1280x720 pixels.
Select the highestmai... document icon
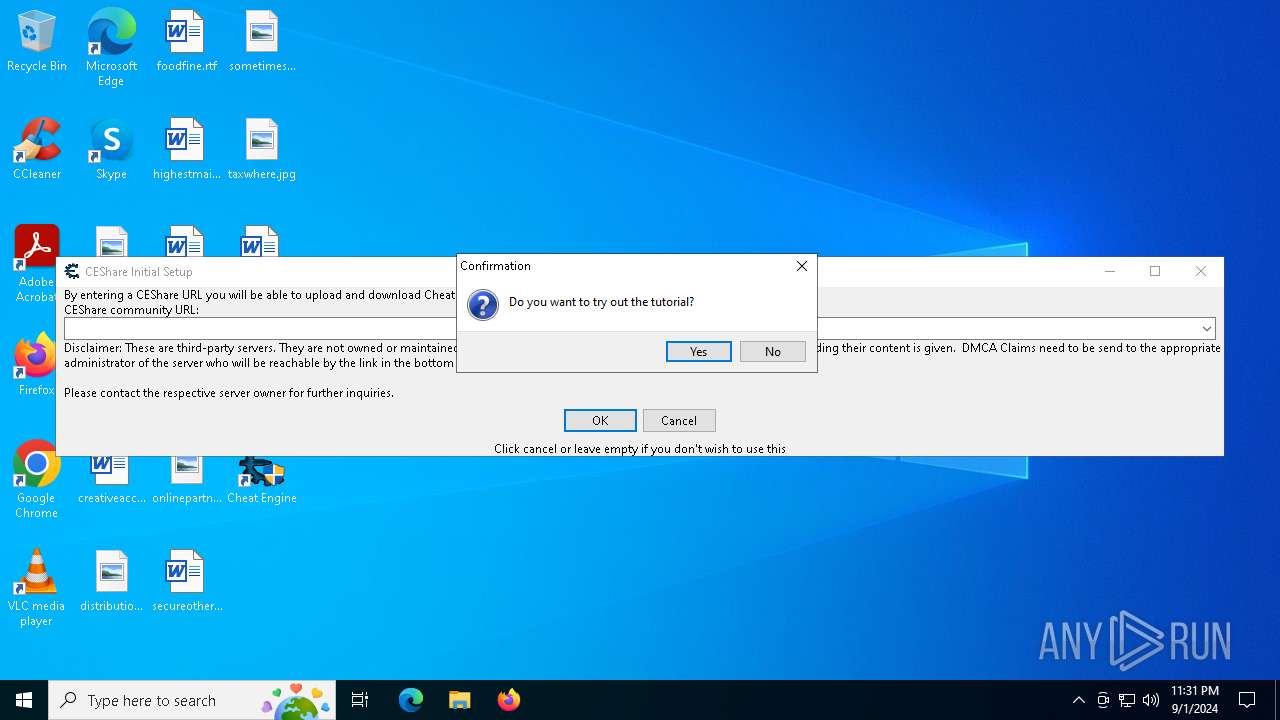tap(186, 150)
